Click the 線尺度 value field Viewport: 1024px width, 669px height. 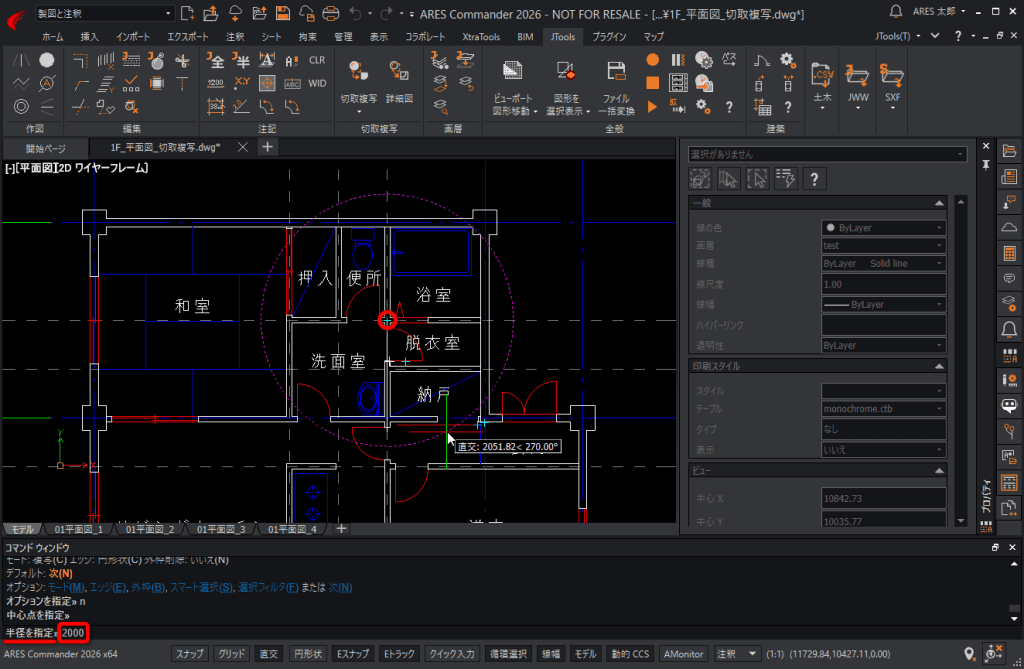tap(883, 284)
